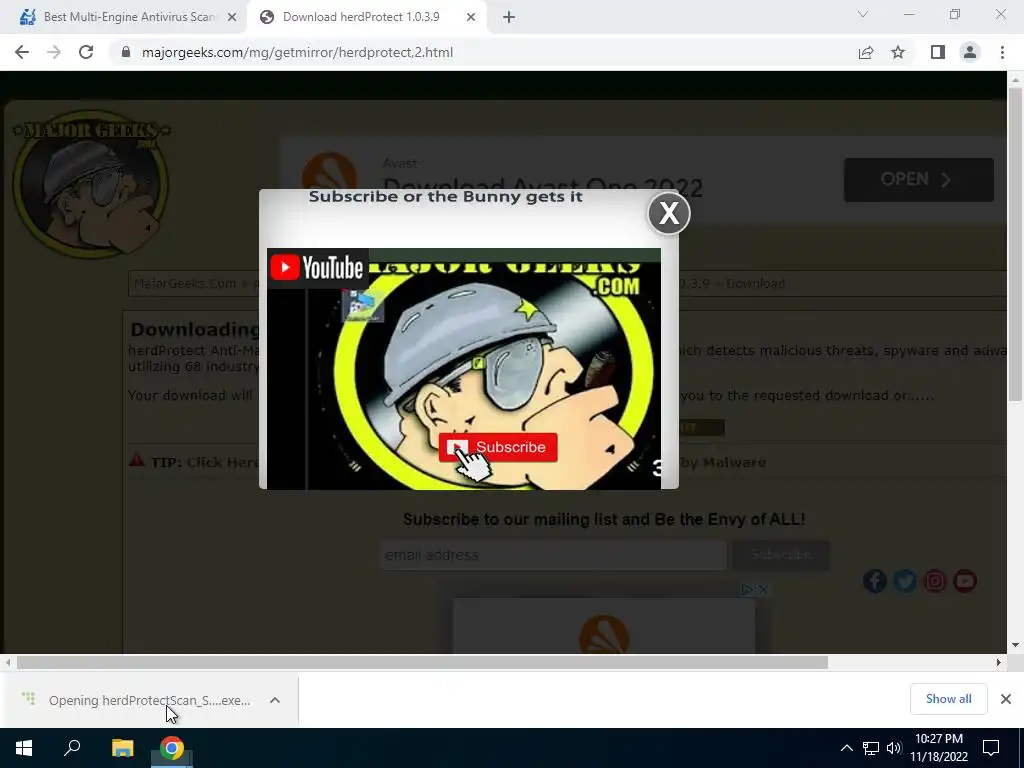Open the MajorGeeks Facebook icon

pyautogui.click(x=874, y=581)
